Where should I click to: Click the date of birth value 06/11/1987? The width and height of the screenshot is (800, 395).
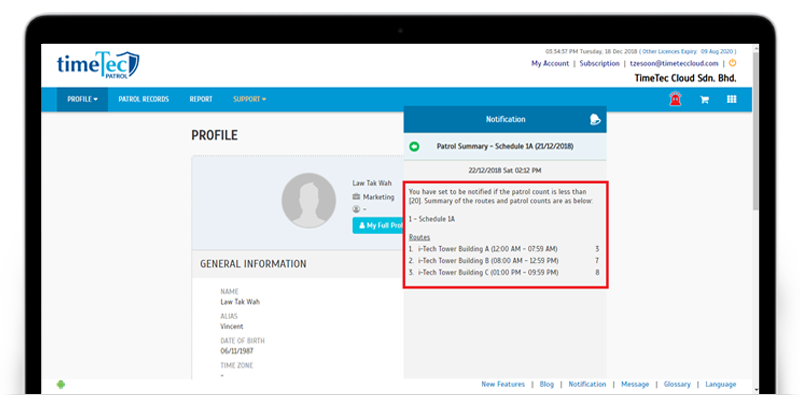[237, 351]
